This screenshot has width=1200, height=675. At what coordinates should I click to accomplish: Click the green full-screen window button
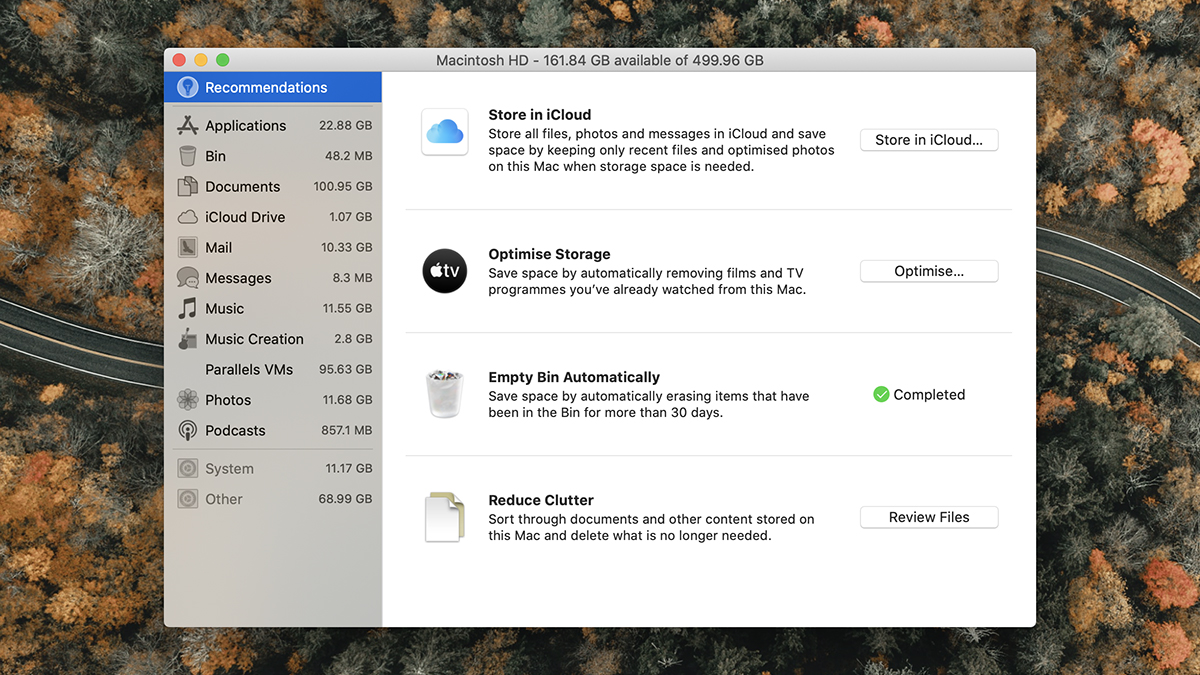click(x=223, y=60)
